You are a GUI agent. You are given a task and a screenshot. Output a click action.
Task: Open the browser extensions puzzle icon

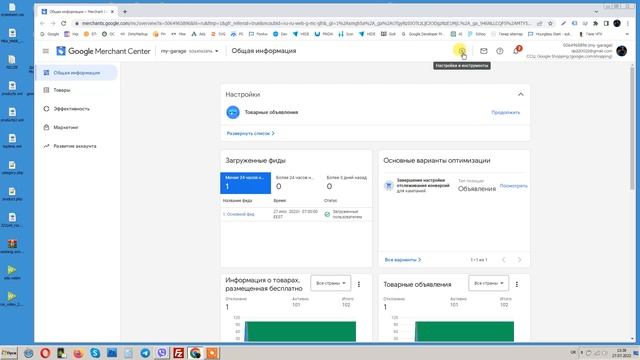tap(596, 23)
